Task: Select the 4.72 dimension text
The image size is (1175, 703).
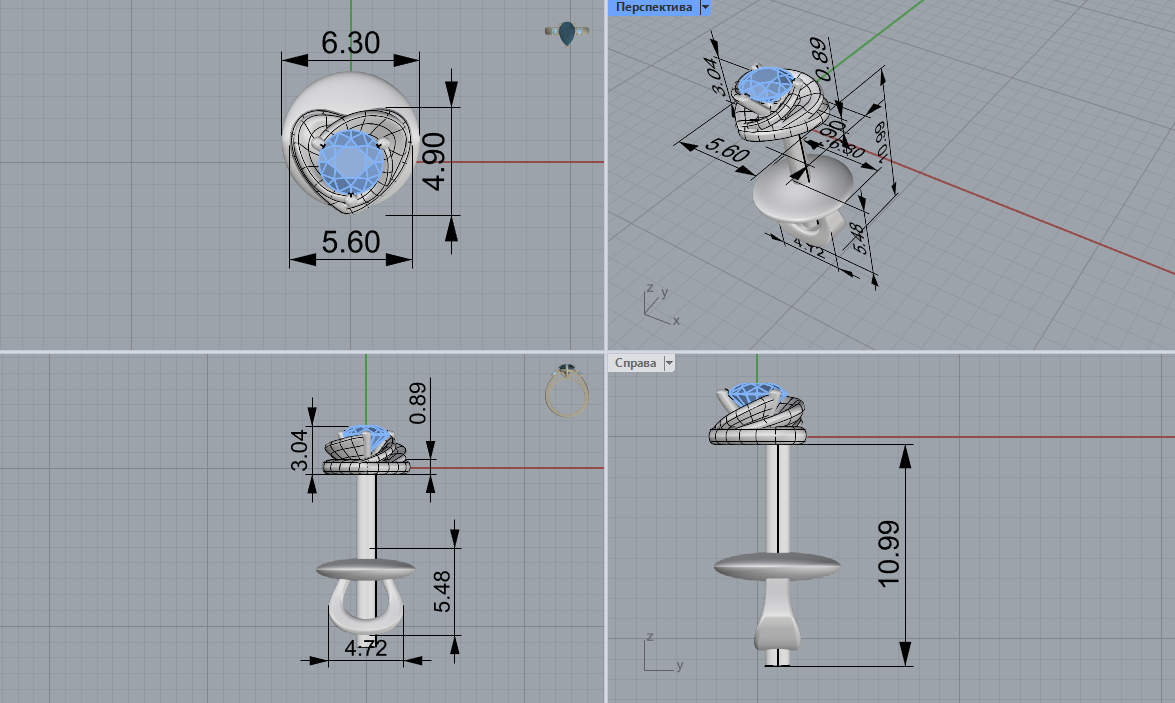Action: click(x=366, y=648)
